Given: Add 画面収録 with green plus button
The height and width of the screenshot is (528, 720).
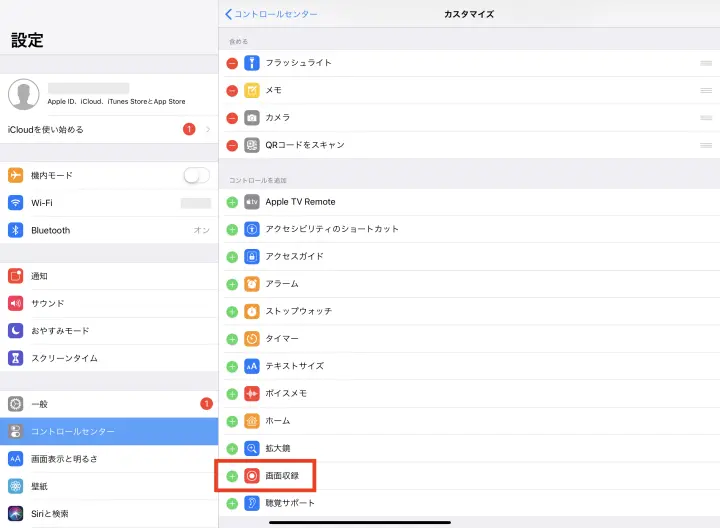Looking at the screenshot, I should pos(232,476).
